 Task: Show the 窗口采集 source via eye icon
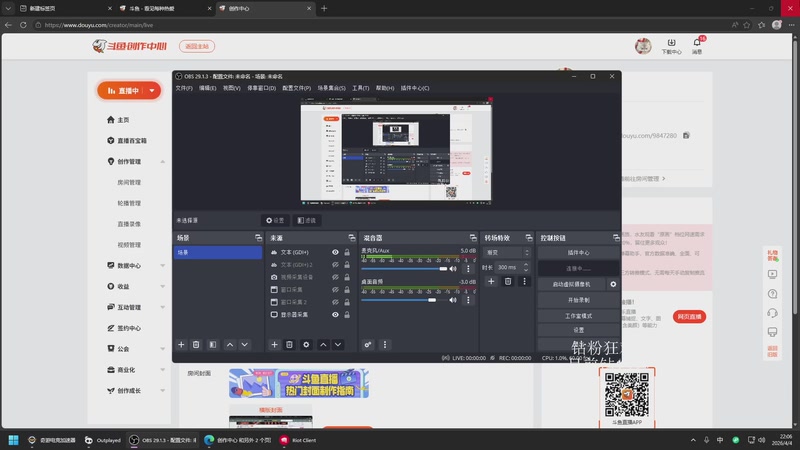(x=335, y=290)
